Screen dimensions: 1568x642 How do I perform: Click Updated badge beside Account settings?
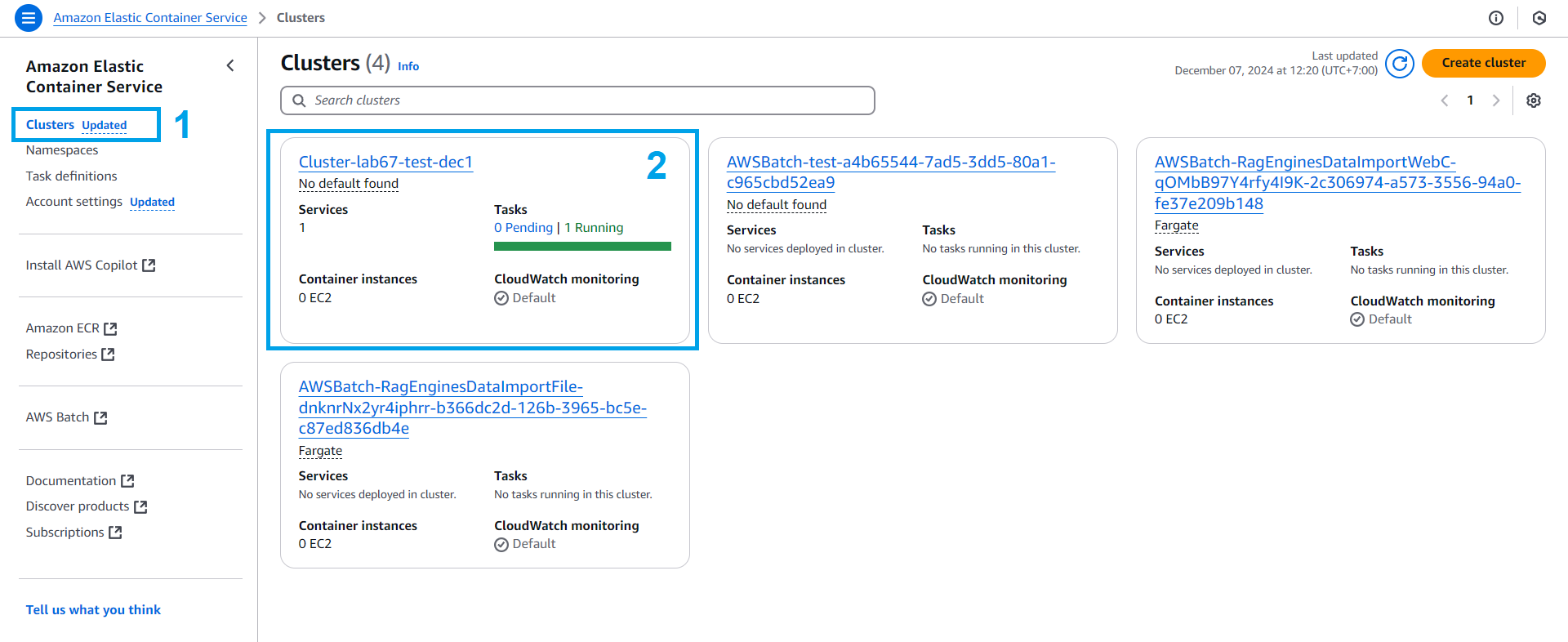pyautogui.click(x=152, y=202)
